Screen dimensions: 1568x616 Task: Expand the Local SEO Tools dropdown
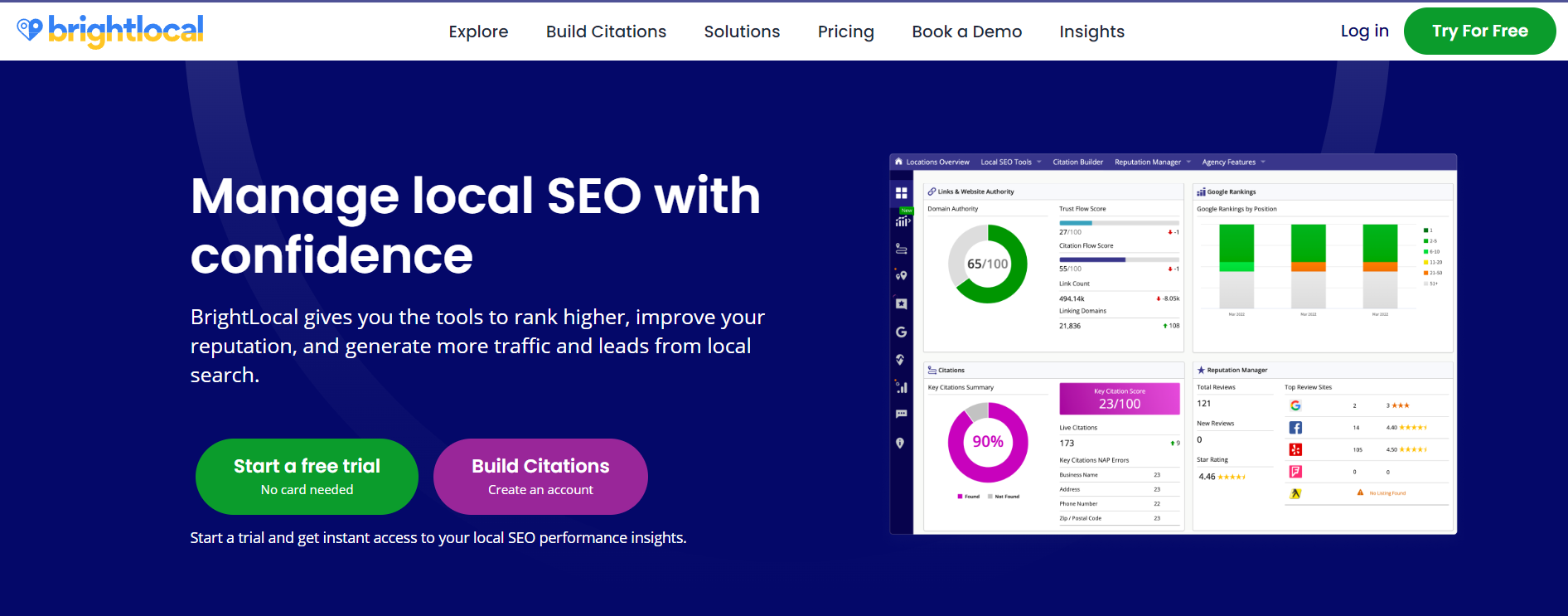pos(1010,162)
